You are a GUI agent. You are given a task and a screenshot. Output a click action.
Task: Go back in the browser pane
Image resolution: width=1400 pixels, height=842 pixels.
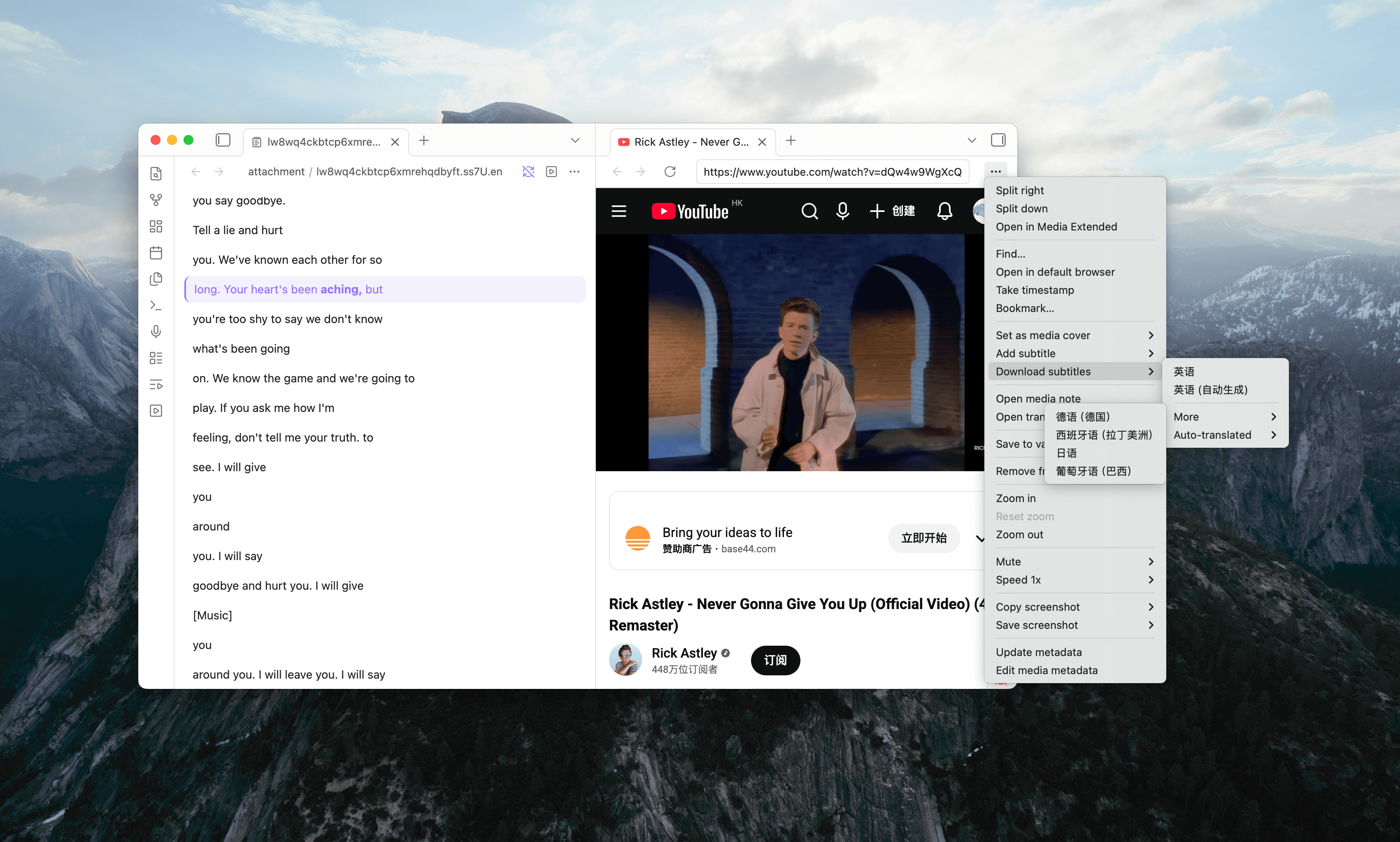click(617, 171)
